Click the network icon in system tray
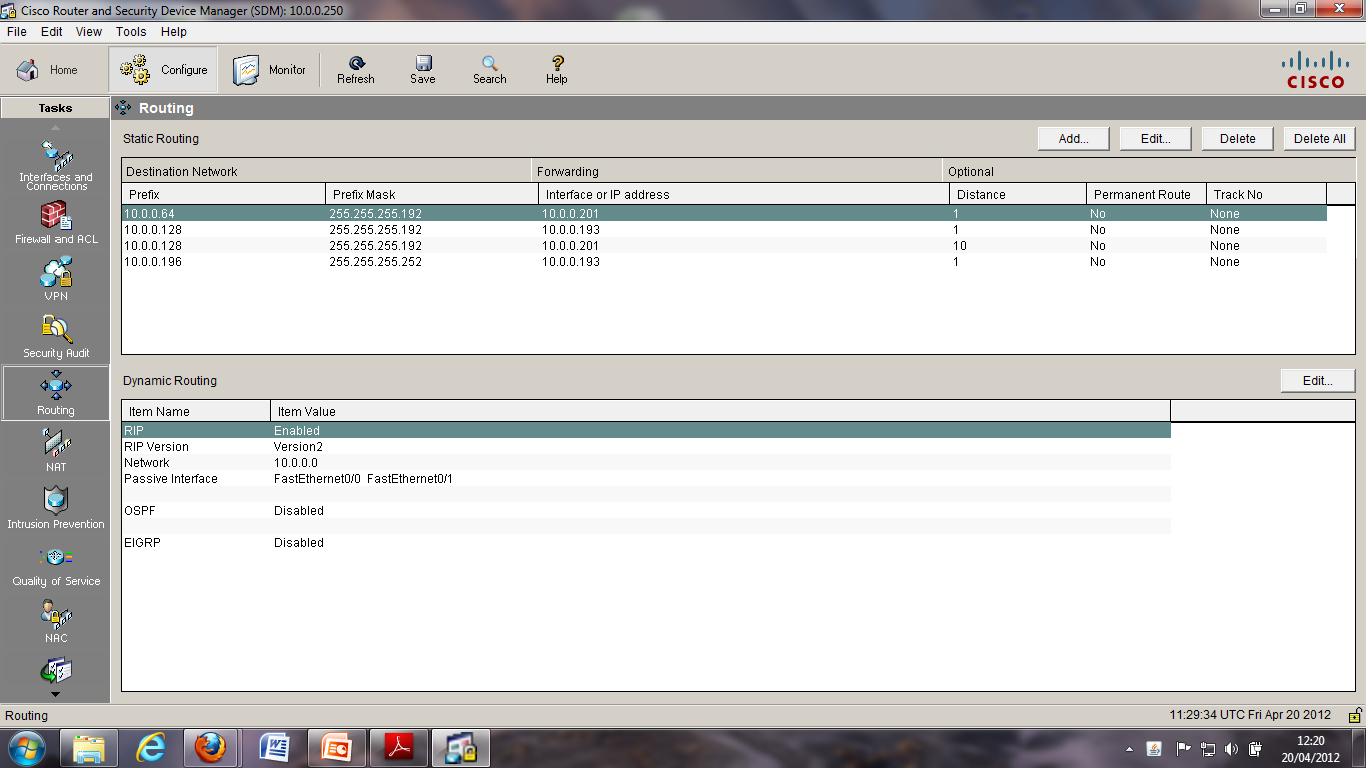 (x=1208, y=748)
